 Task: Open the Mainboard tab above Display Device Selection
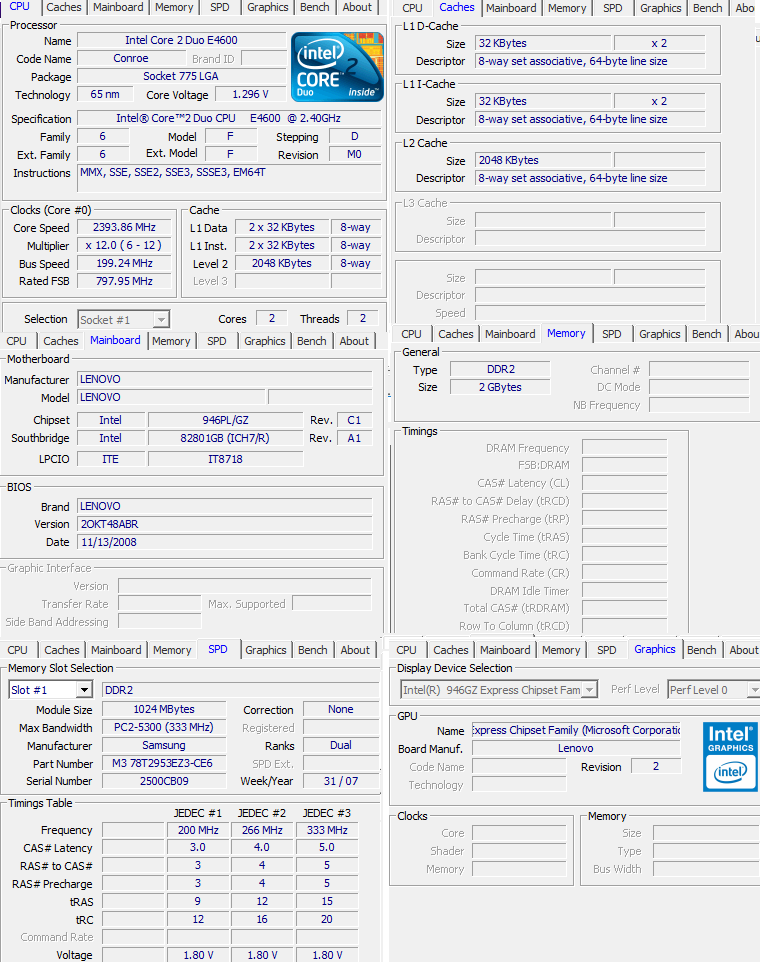[x=505, y=650]
